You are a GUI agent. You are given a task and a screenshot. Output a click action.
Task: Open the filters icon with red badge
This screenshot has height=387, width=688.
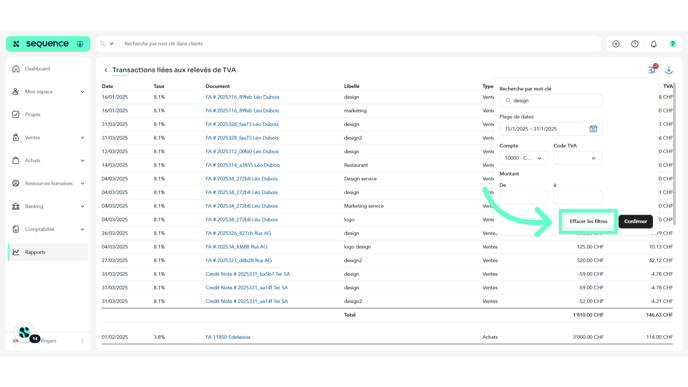click(x=652, y=70)
